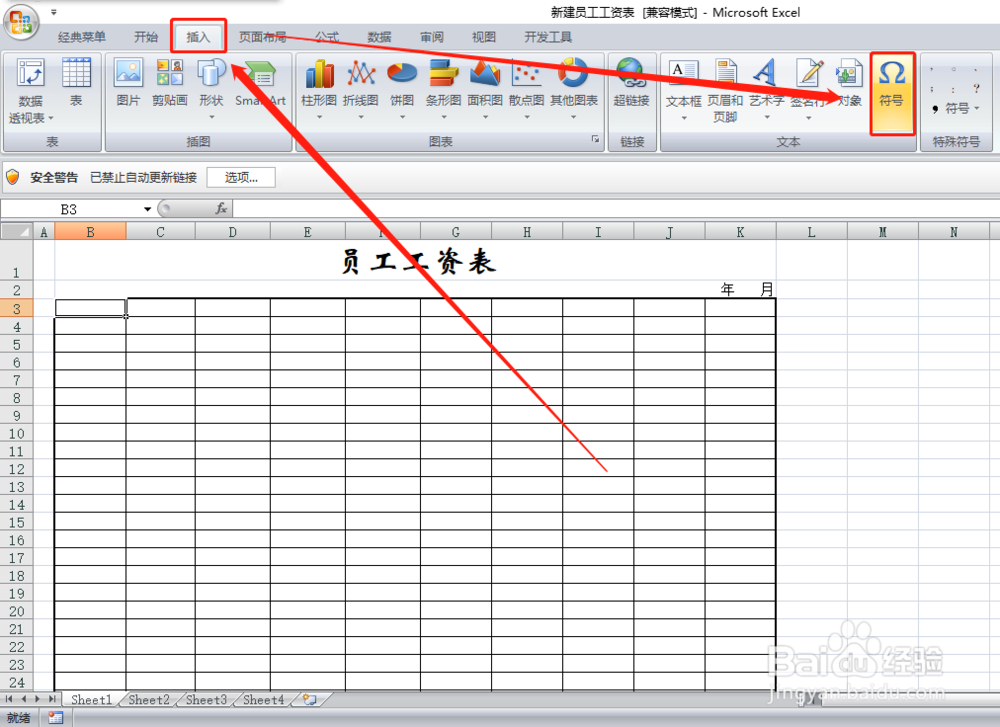
Task: Switch to the 数据 tab
Action: (379, 37)
